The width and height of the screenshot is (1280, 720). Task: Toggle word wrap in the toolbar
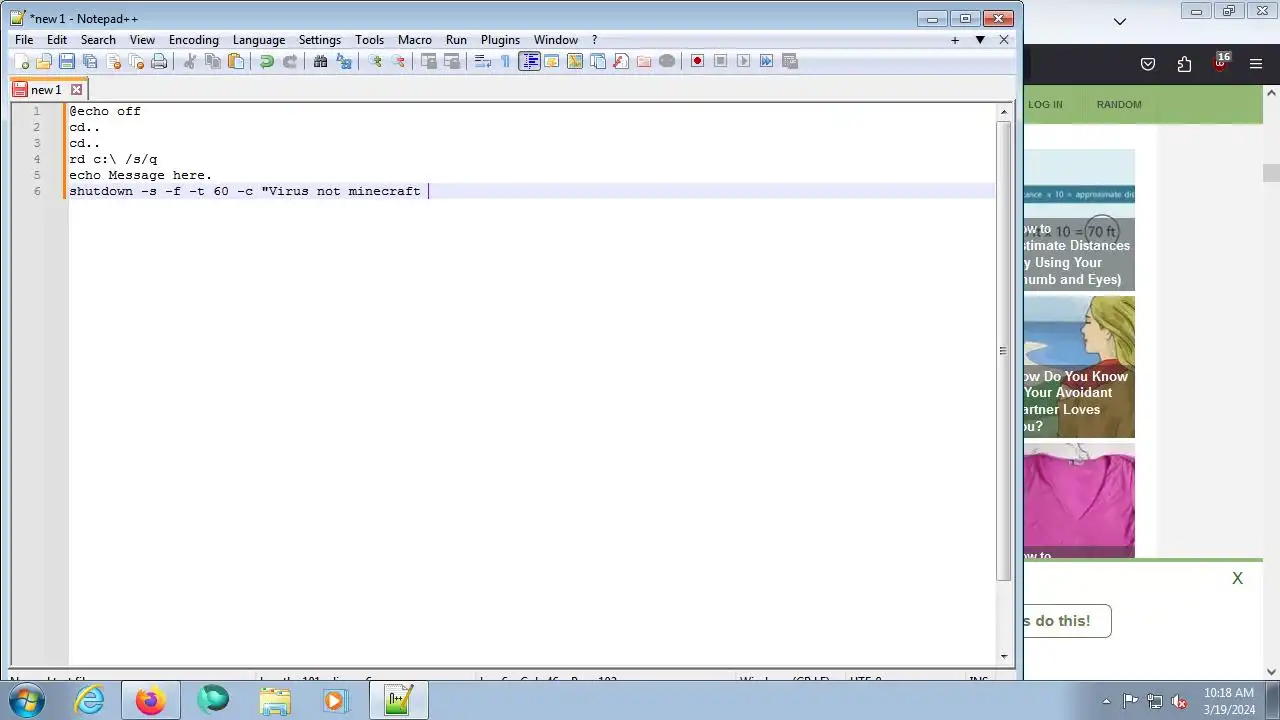pyautogui.click(x=482, y=61)
